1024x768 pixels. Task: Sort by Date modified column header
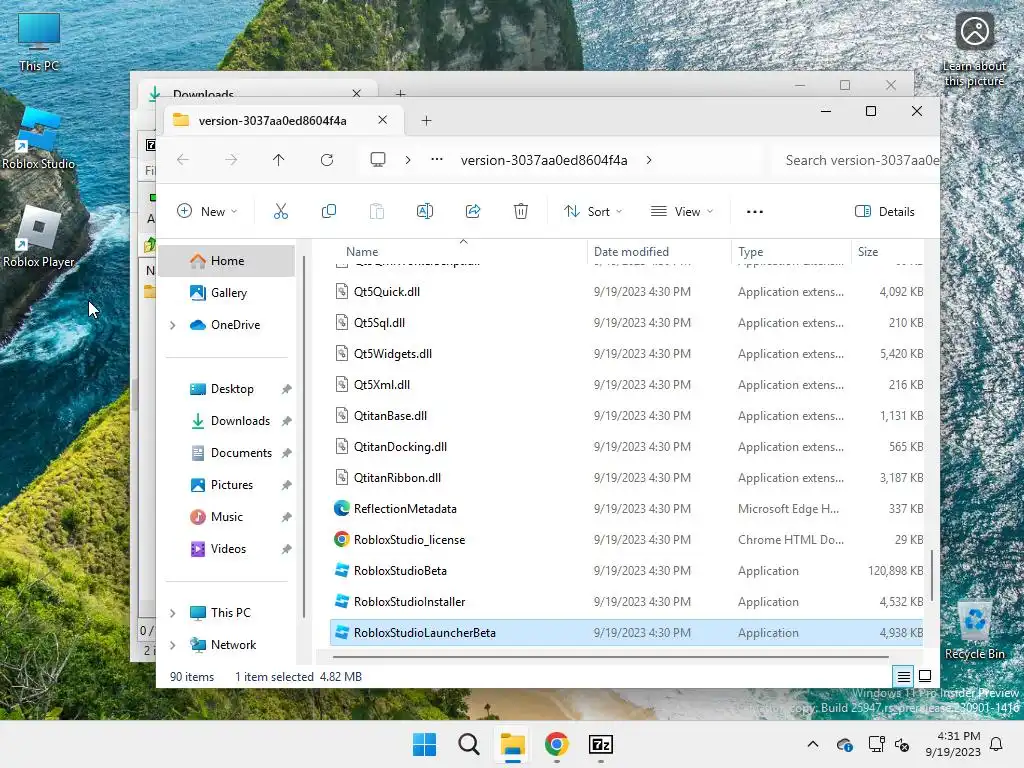pos(631,251)
